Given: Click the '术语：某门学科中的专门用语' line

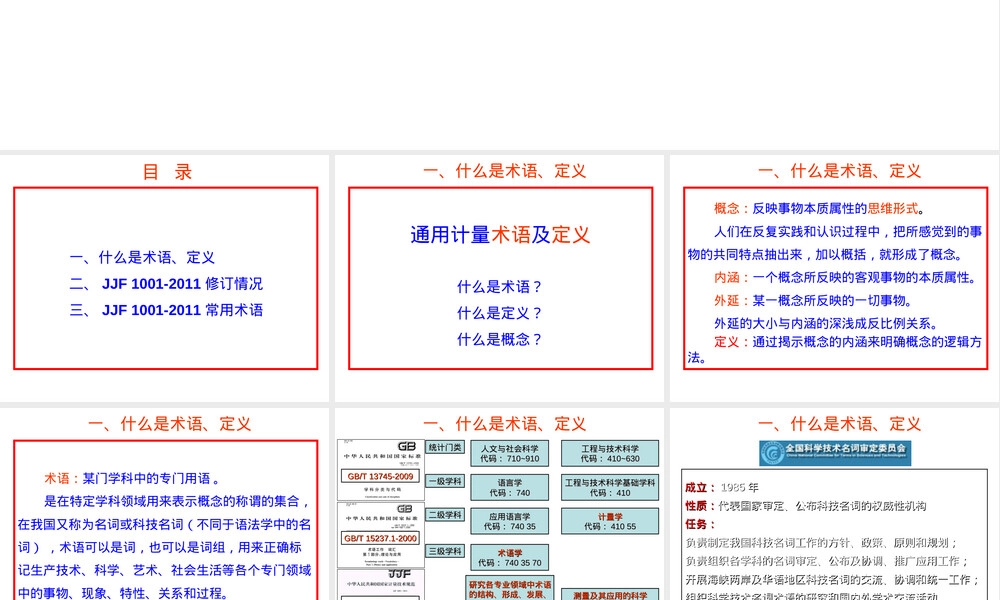Looking at the screenshot, I should (133, 478).
